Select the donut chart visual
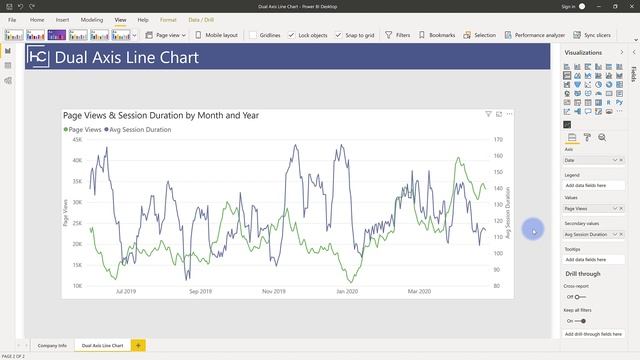Screen dimensions: 640x360 [609, 84]
